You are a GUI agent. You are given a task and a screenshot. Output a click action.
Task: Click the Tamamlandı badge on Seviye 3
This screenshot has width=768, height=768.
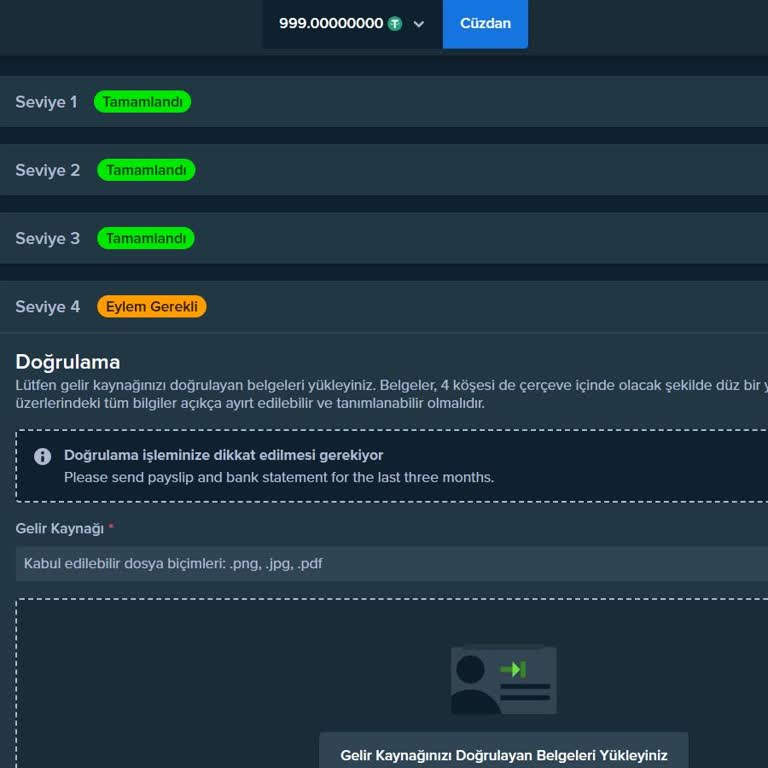coord(146,238)
